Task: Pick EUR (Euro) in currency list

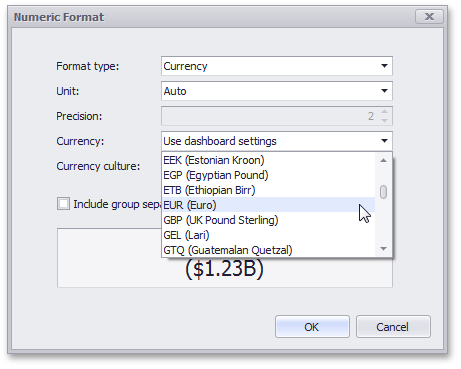Action: coord(268,205)
